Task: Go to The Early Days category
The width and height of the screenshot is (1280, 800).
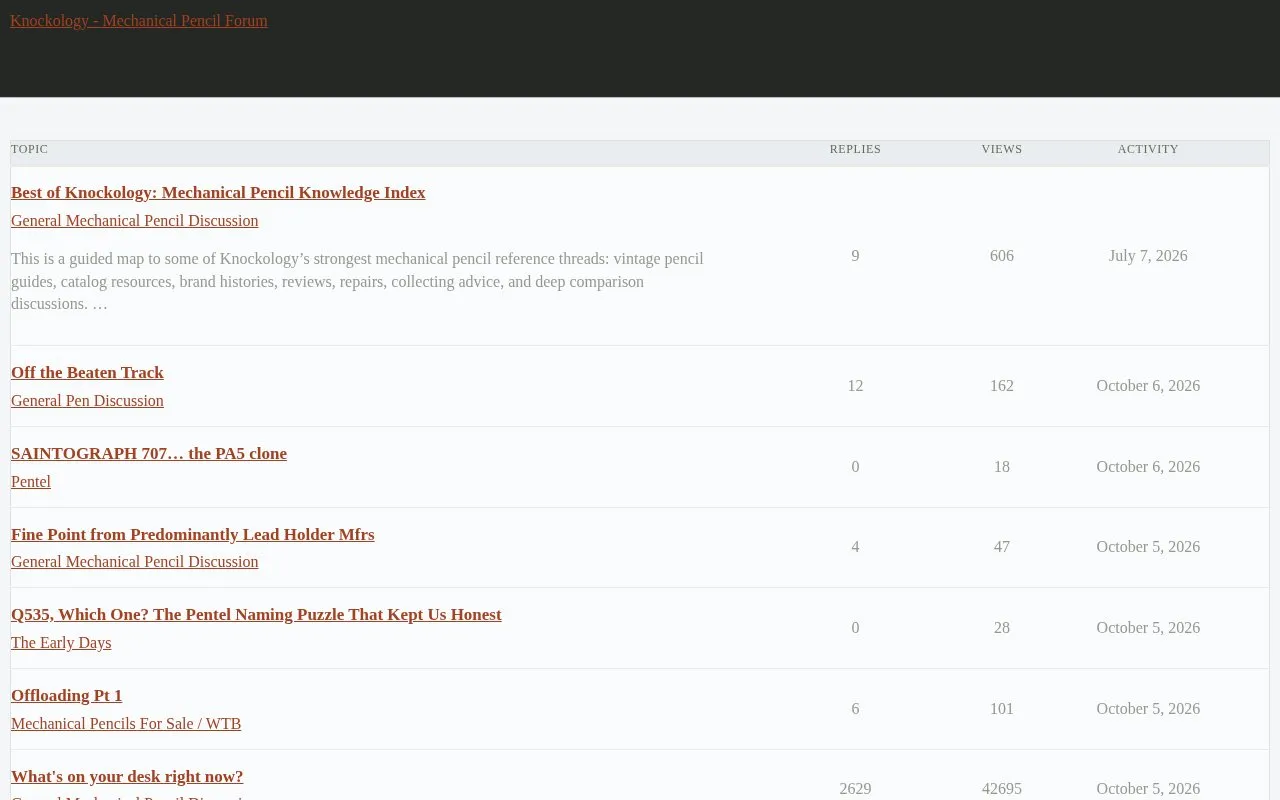Action: 61,643
